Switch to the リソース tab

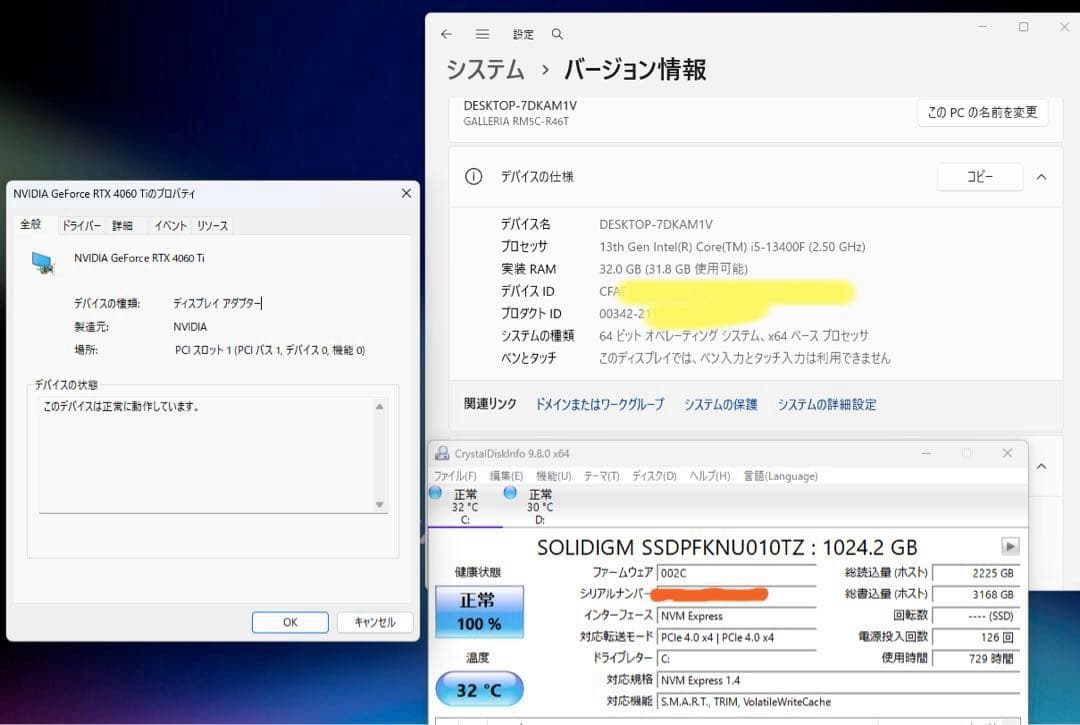pyautogui.click(x=212, y=225)
